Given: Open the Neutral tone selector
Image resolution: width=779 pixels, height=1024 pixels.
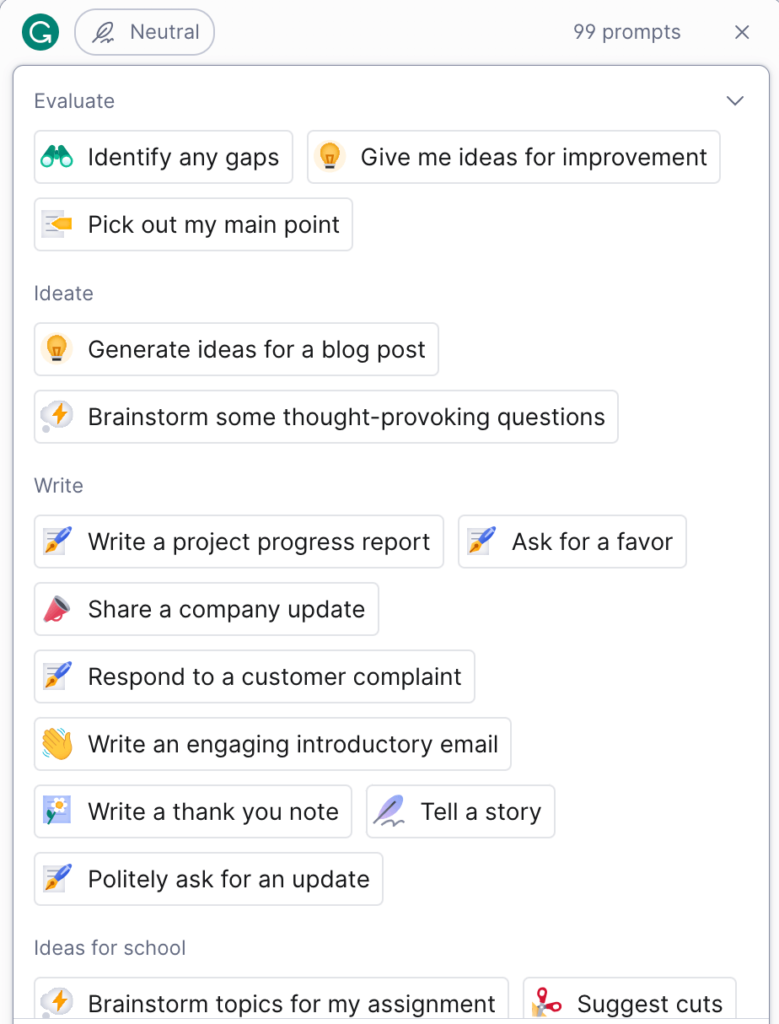Looking at the screenshot, I should tap(144, 31).
